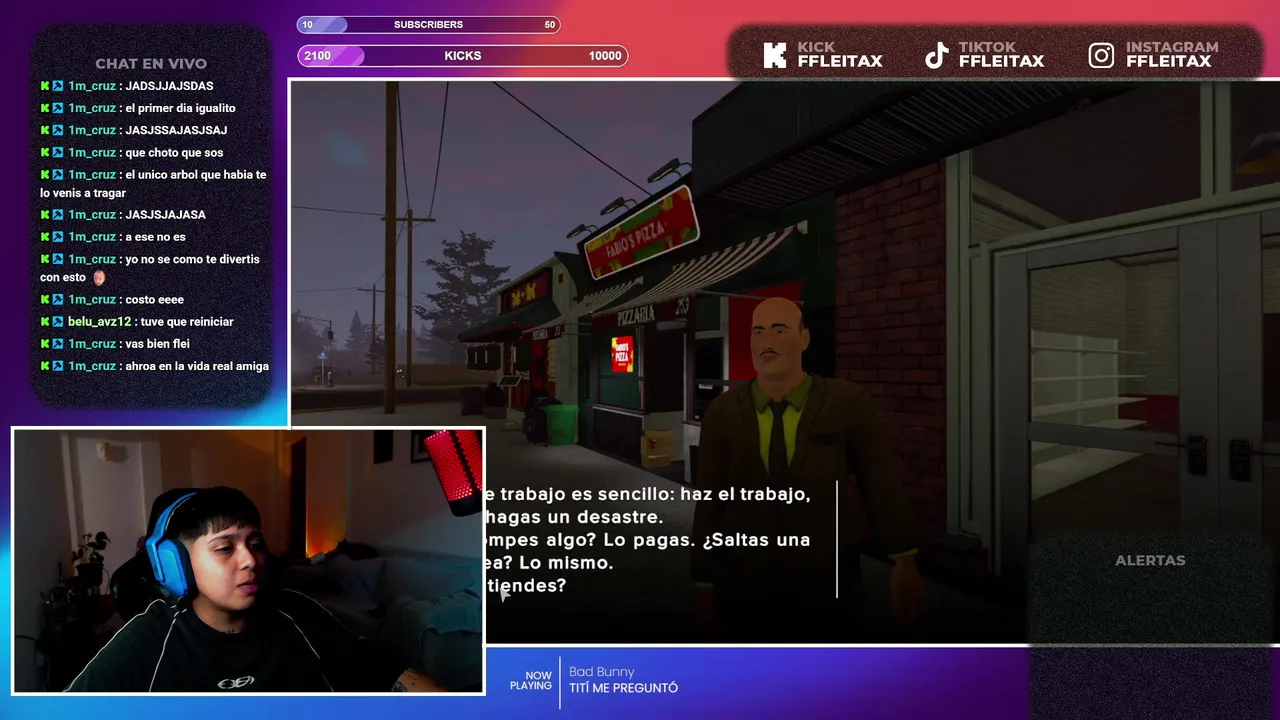The height and width of the screenshot is (720, 1280).
Task: Click Kick badge beside belu_avz12
Action: (x=45, y=322)
